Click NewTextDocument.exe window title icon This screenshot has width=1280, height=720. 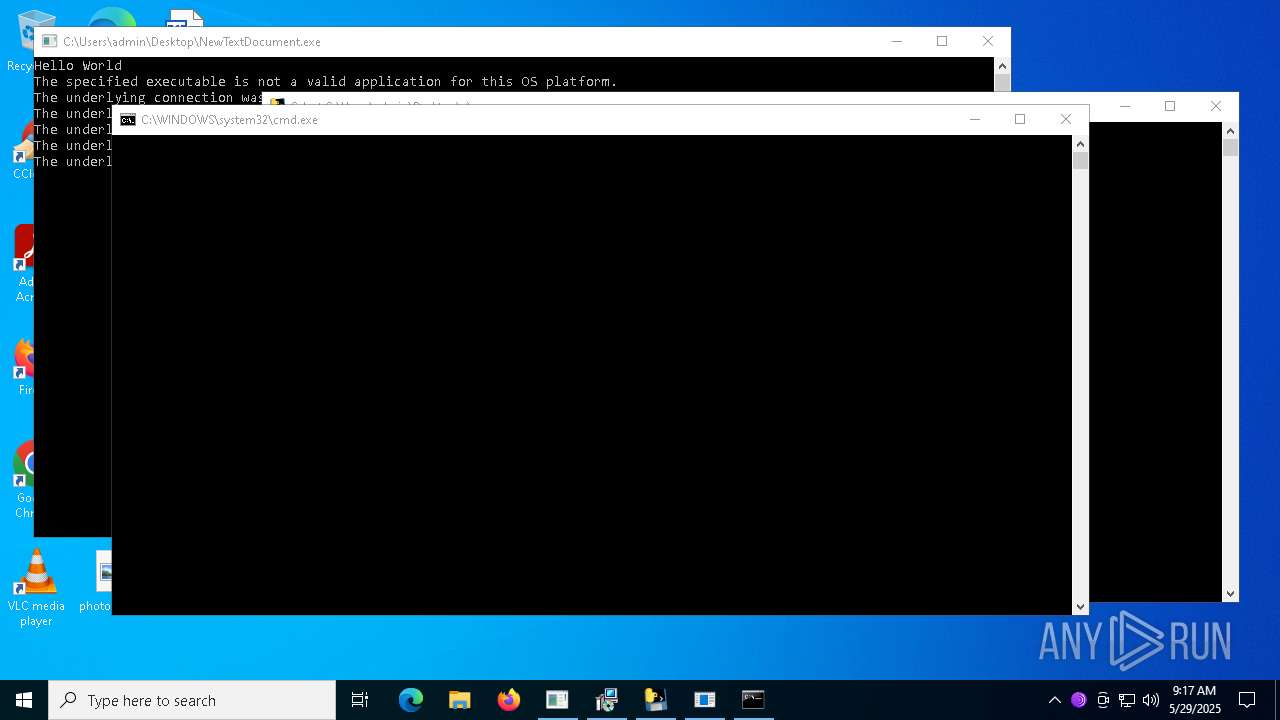[x=49, y=42]
